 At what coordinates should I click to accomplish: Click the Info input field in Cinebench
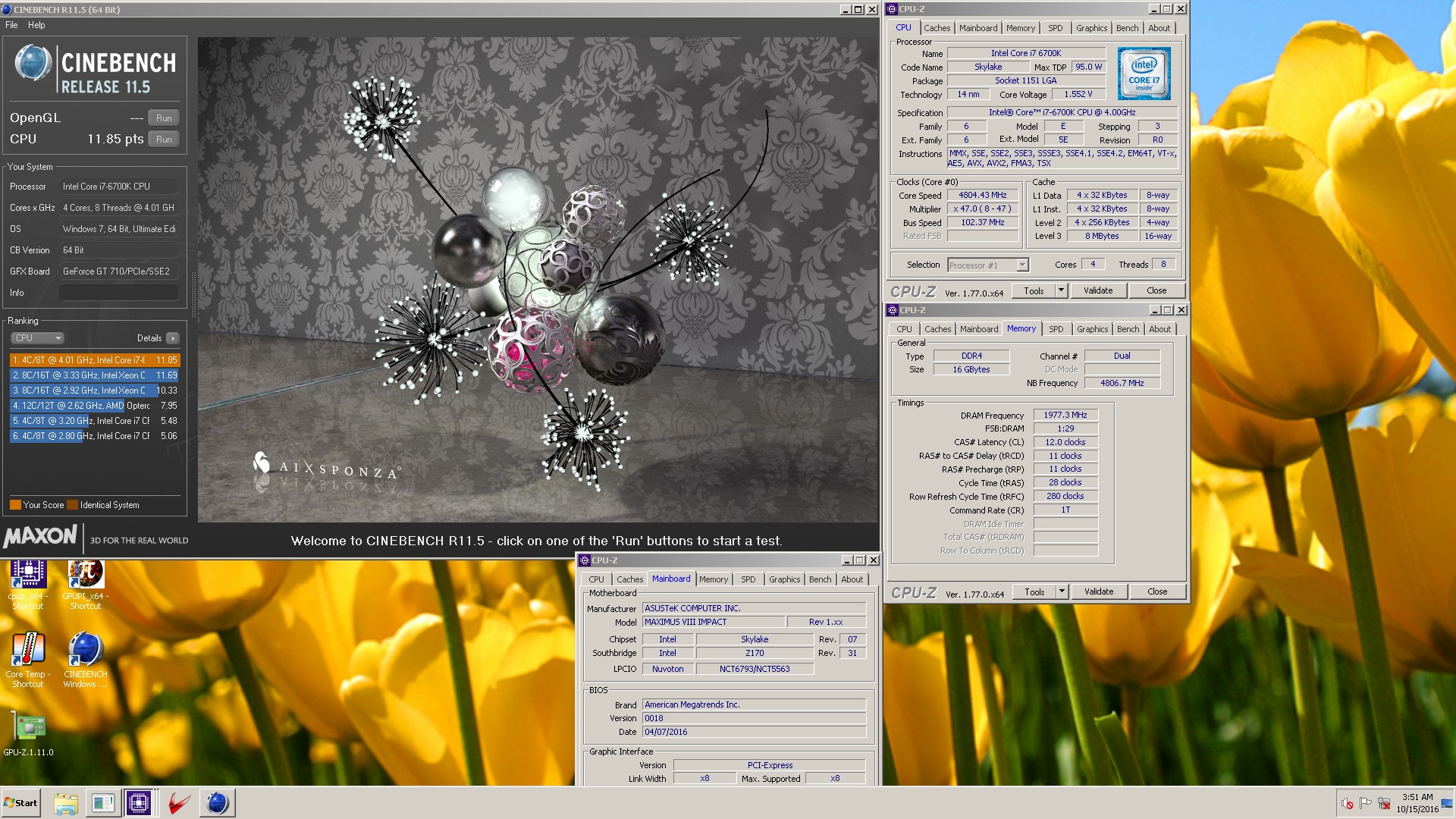coord(119,293)
